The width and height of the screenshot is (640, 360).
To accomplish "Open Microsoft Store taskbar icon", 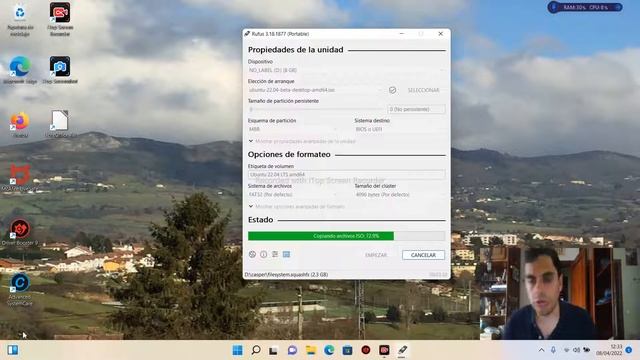I will 347,350.
